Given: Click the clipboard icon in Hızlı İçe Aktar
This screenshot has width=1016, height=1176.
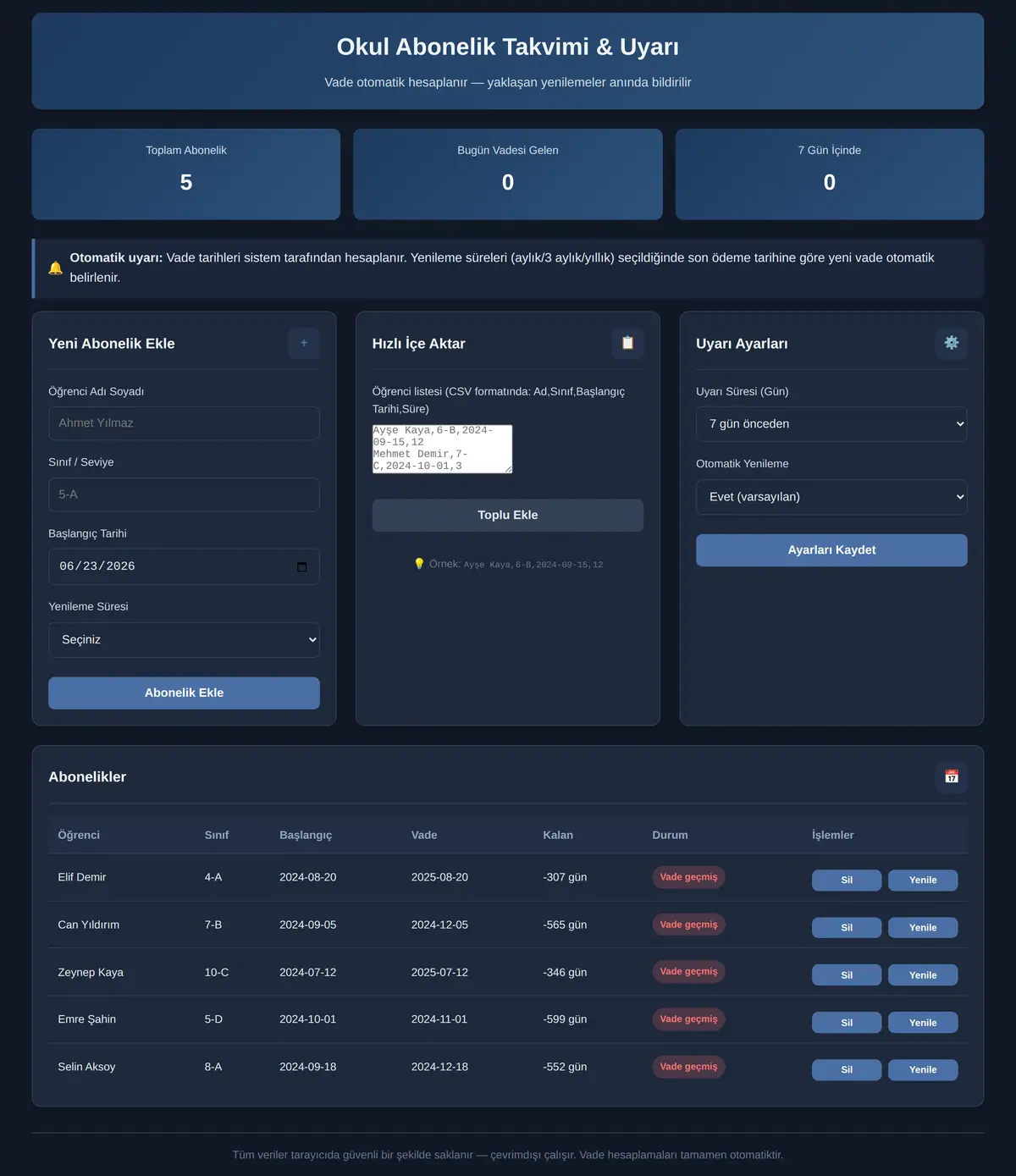Looking at the screenshot, I should coord(627,343).
